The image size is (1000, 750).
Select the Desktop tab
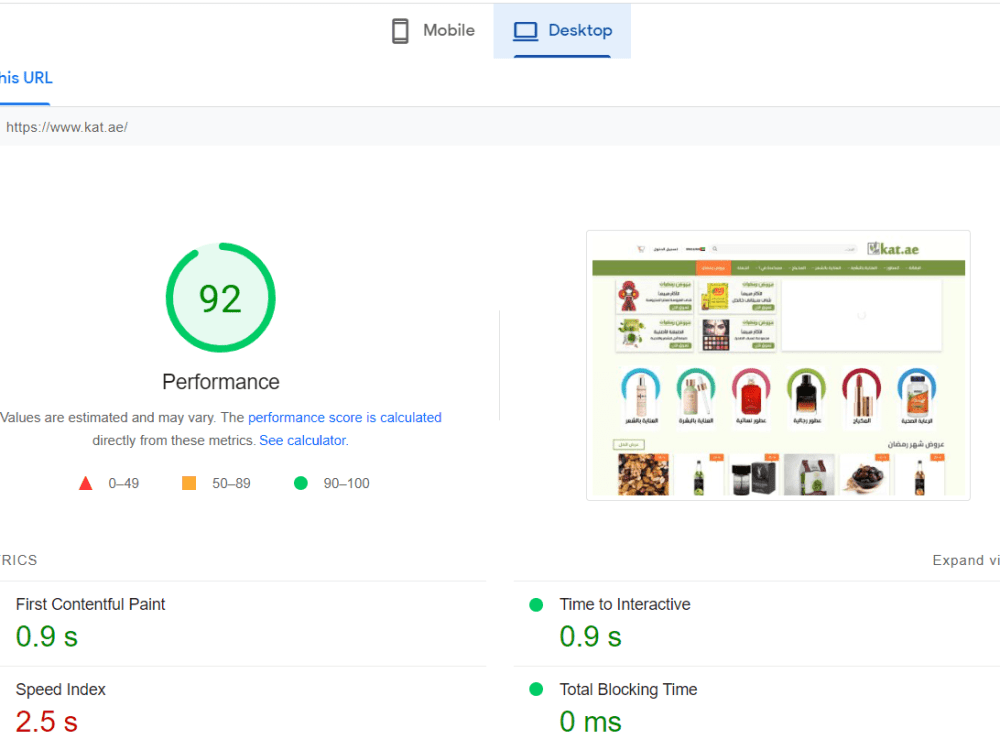(x=562, y=31)
